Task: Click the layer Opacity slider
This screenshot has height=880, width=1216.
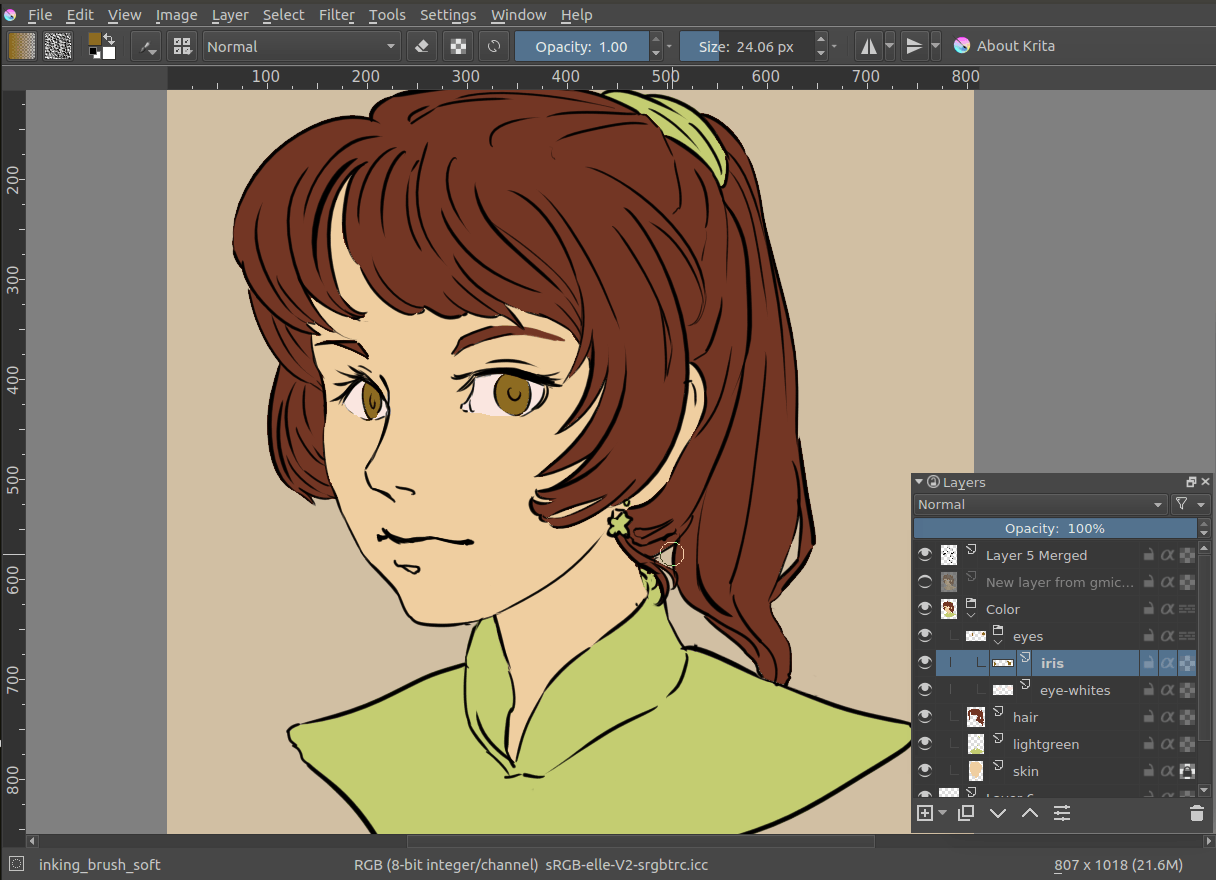Action: [x=1054, y=529]
